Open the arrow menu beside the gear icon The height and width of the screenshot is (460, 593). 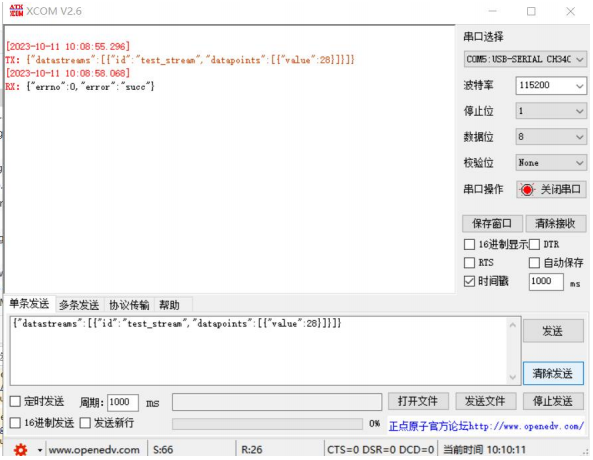[39, 450]
